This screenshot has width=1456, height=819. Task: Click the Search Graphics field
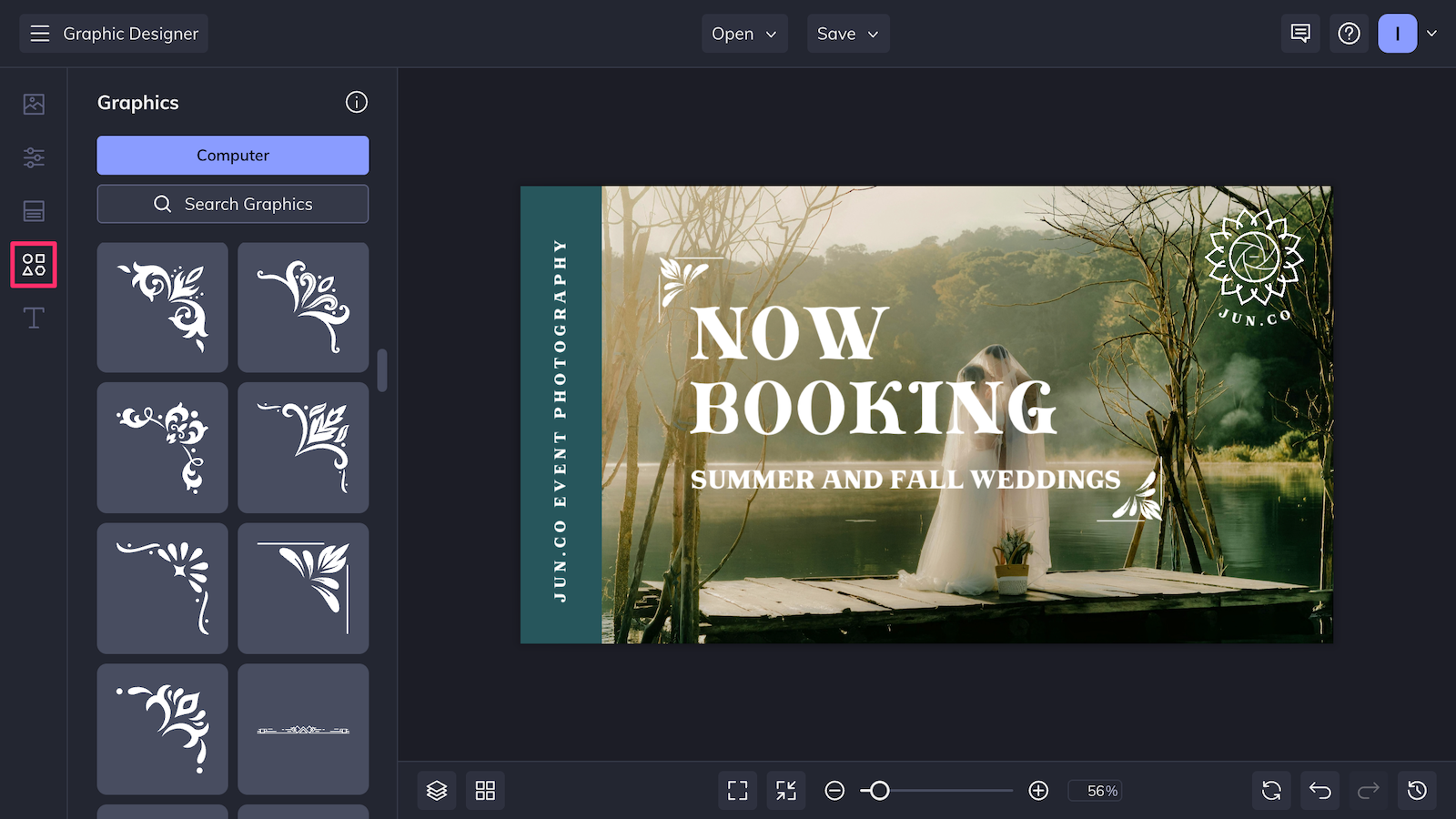coord(232,203)
